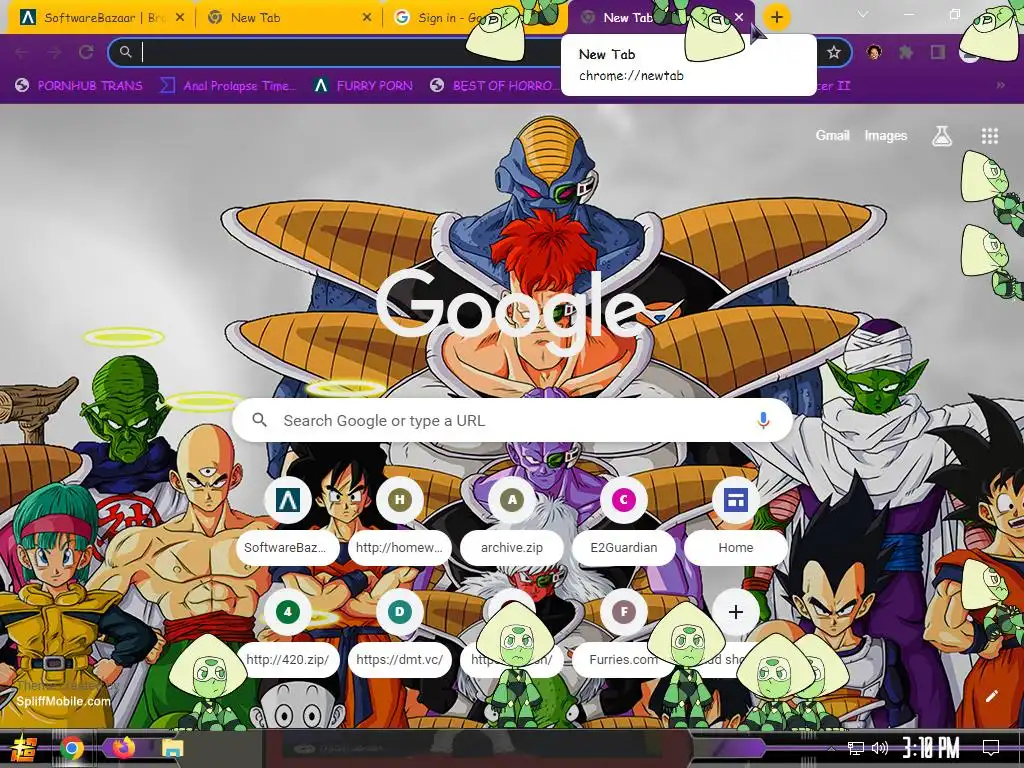Click the magnifier in the Google search box
Screen dimensions: 1024x768
(259, 420)
